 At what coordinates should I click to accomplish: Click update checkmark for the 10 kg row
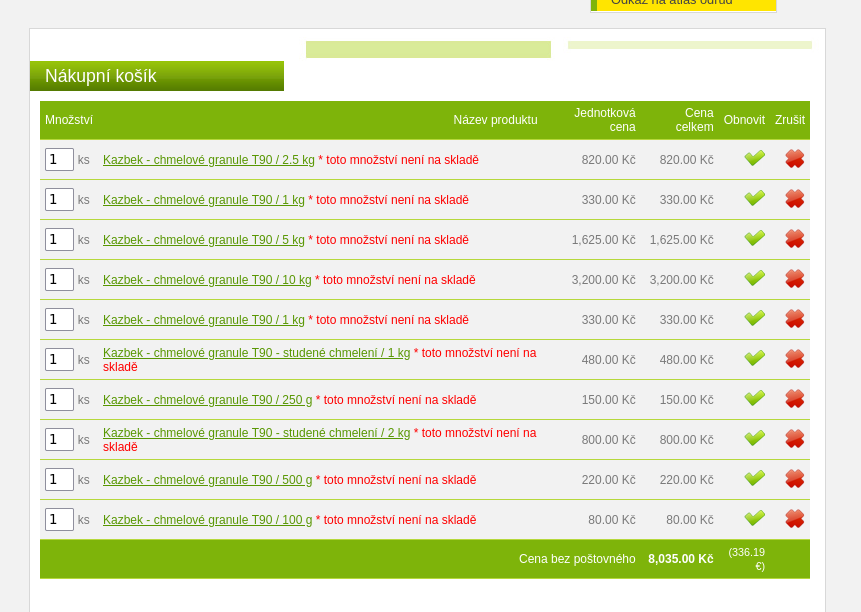[754, 279]
